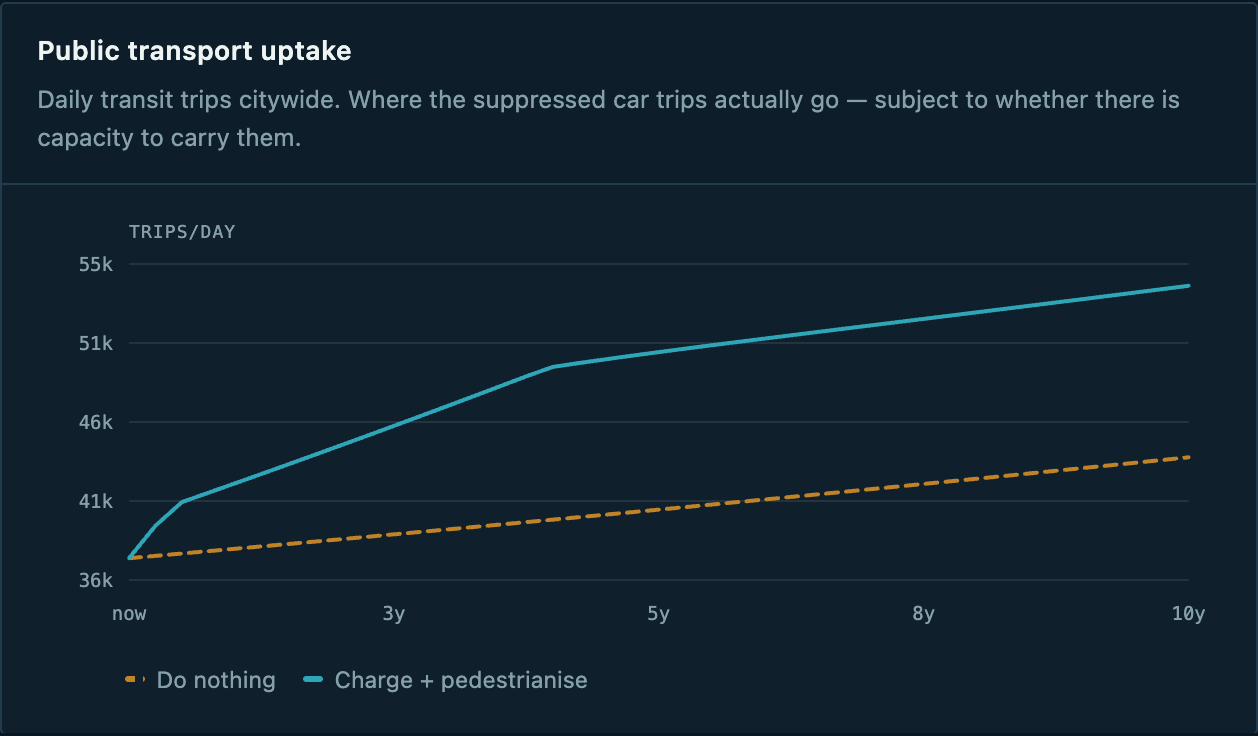Click the orange dashed Do nothing swatch
Screen dimensions: 1258x736
[x=137, y=680]
